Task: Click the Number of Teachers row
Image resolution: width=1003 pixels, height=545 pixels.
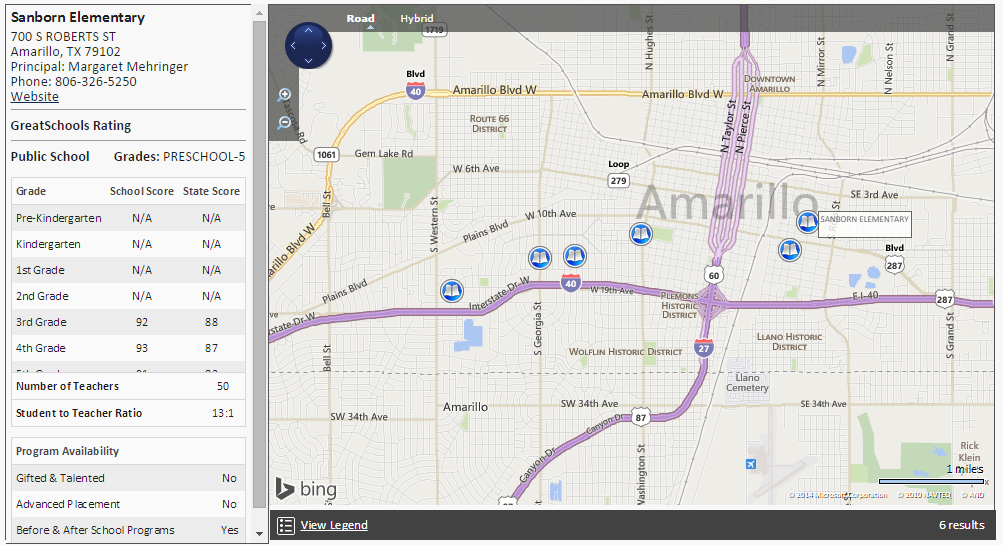Action: pyautogui.click(x=129, y=386)
